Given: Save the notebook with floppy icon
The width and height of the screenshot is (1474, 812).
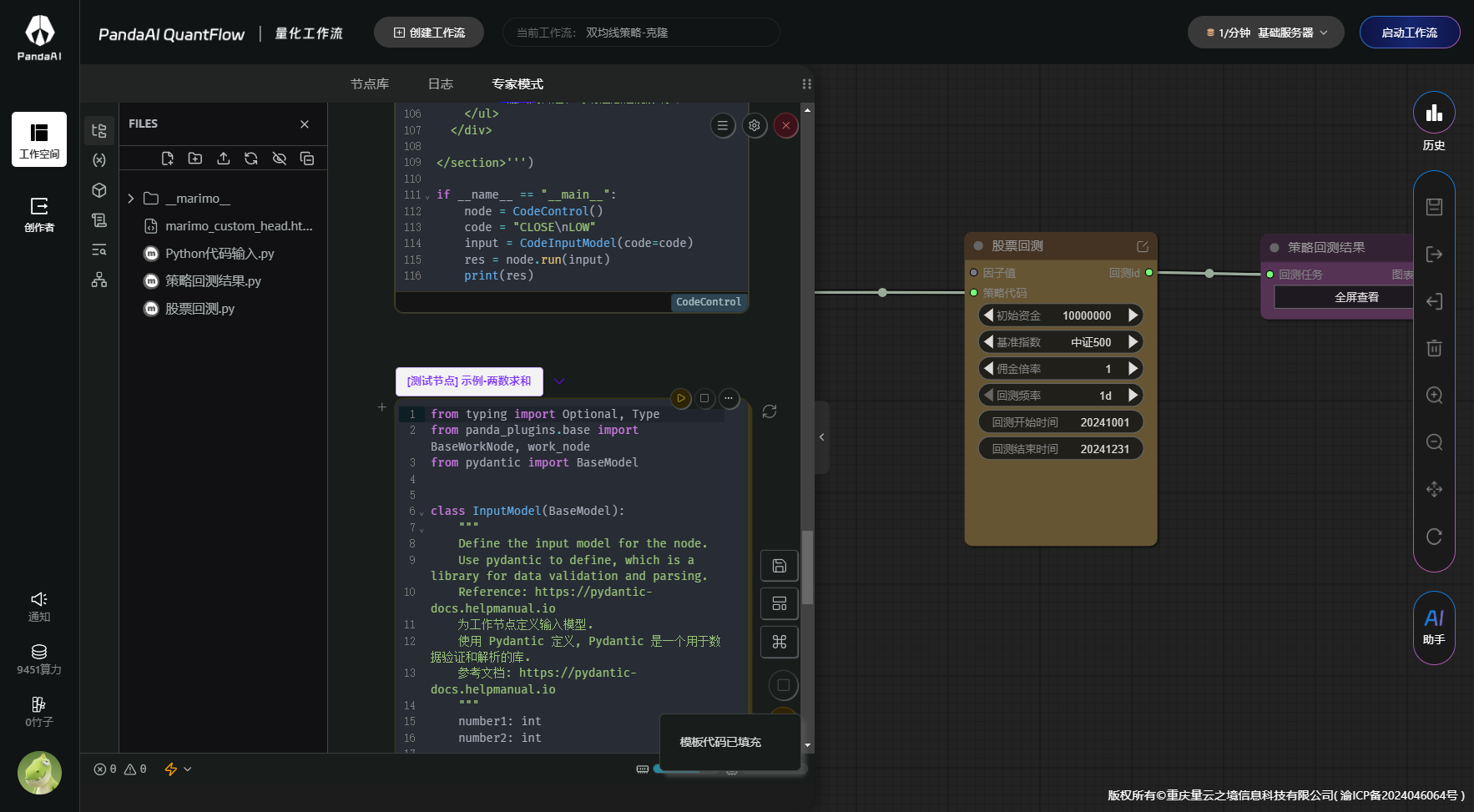Looking at the screenshot, I should pos(780,566).
